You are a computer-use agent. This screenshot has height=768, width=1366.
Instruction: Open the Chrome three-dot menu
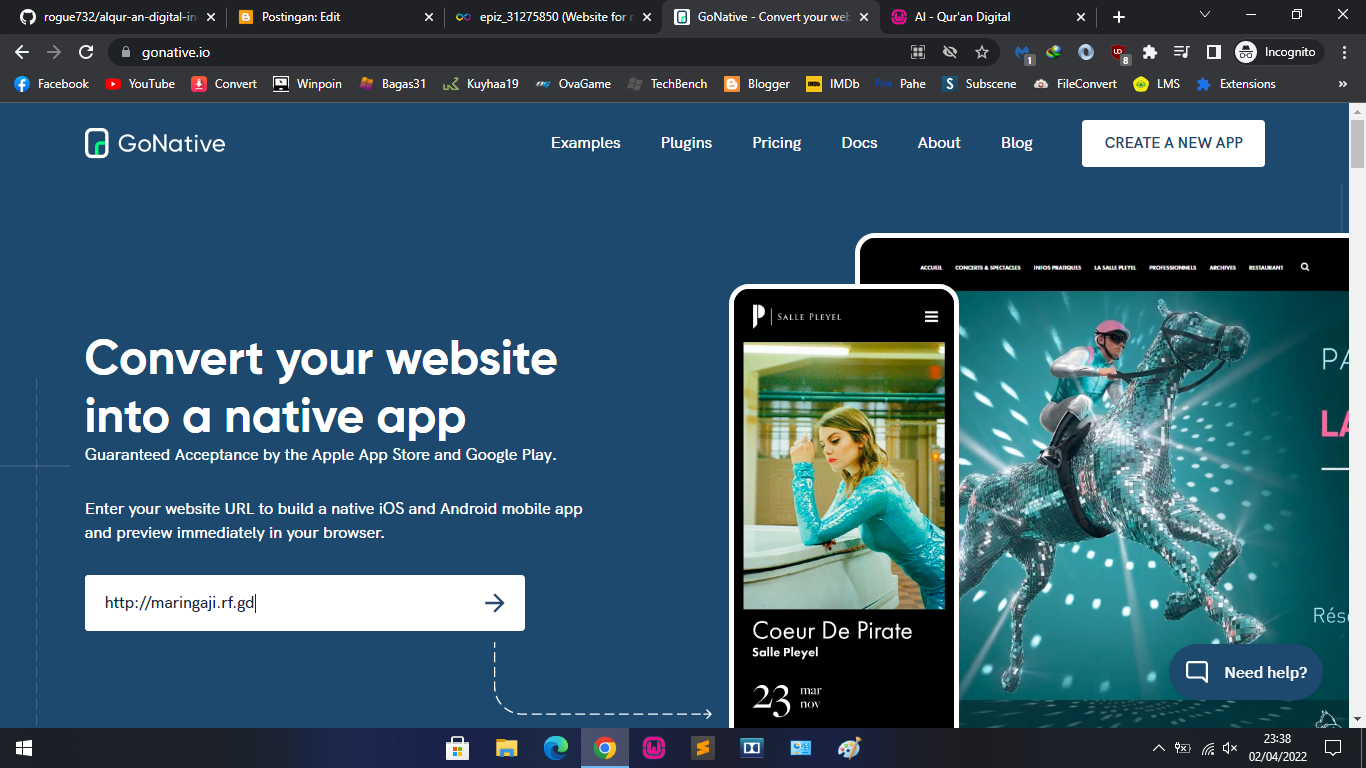coord(1345,52)
